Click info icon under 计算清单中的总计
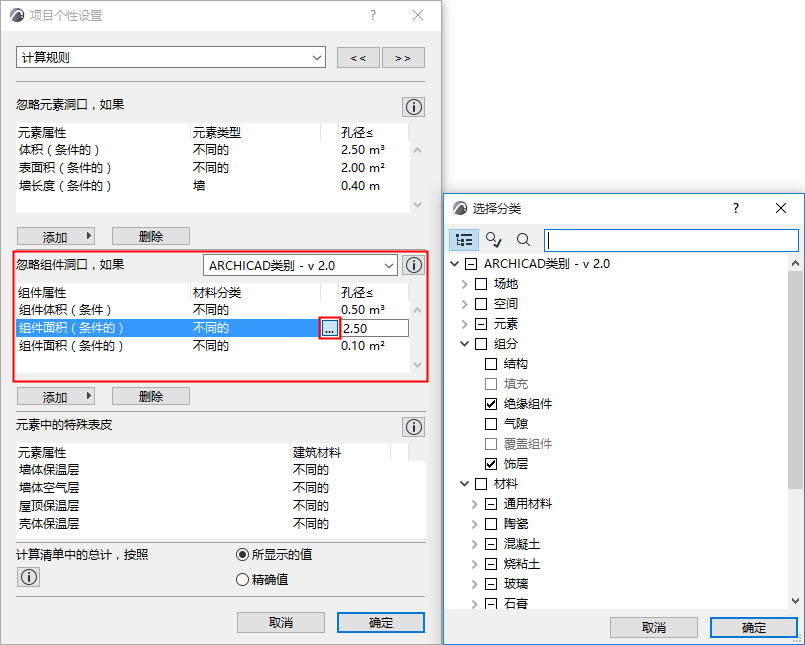805x645 pixels. (x=29, y=577)
